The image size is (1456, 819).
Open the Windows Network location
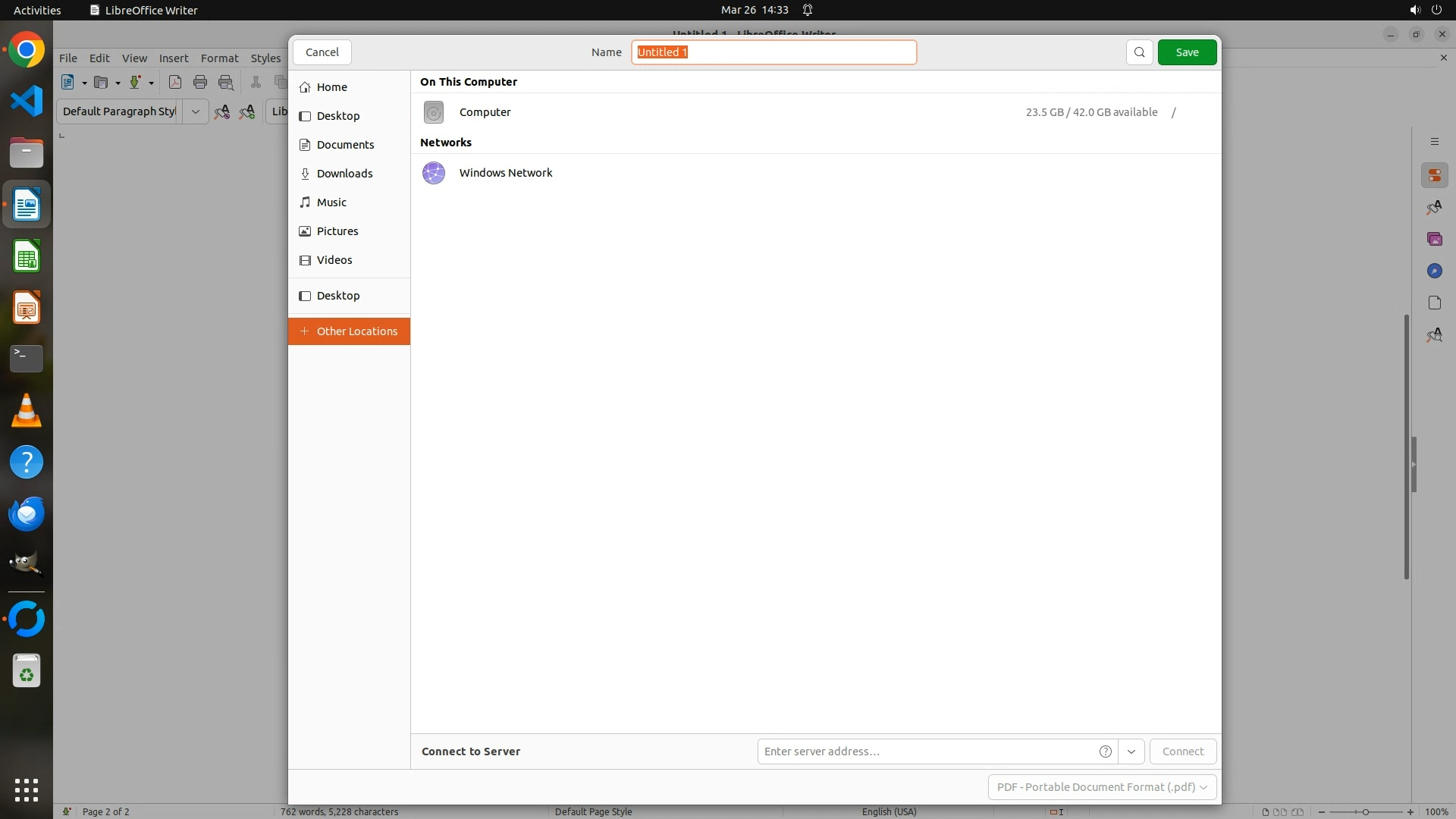[505, 173]
